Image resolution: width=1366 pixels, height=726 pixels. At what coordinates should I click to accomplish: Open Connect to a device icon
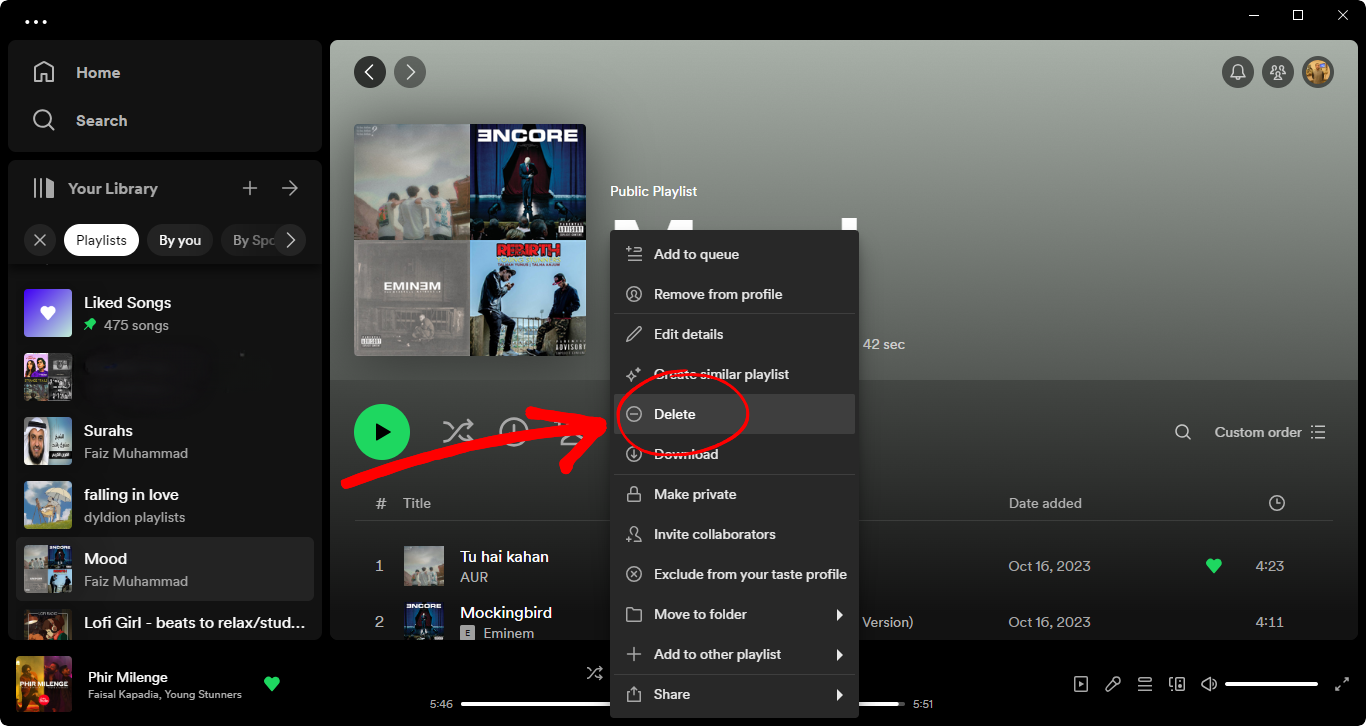pos(1177,684)
